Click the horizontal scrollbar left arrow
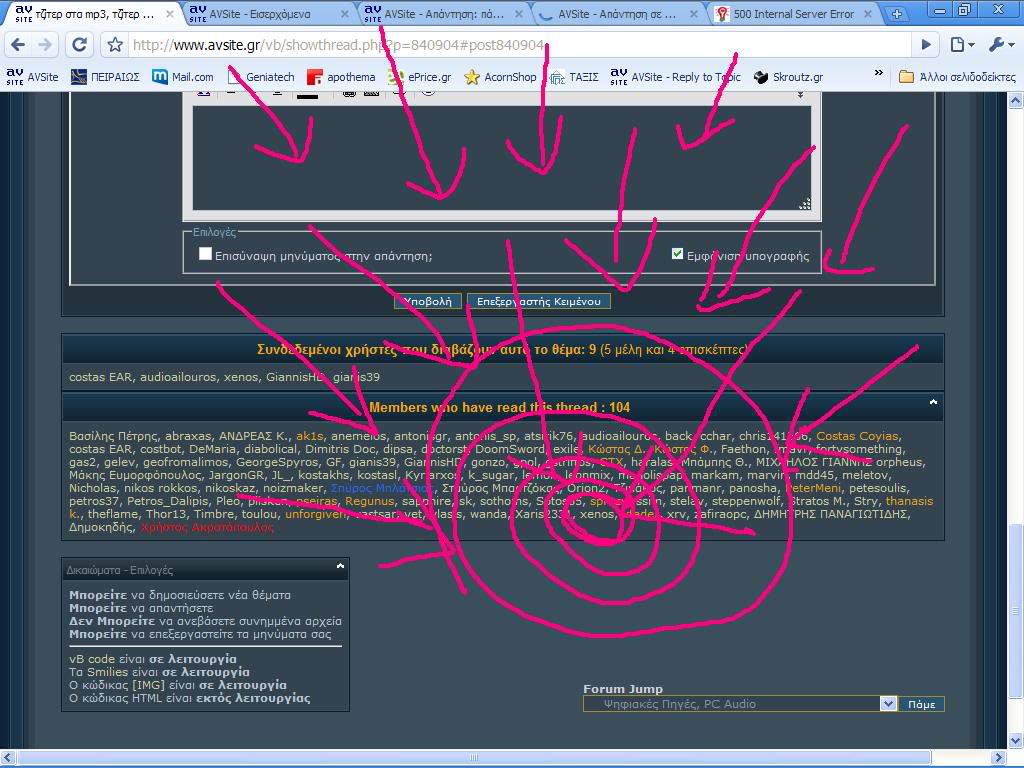1024x768 pixels. (x=8, y=758)
